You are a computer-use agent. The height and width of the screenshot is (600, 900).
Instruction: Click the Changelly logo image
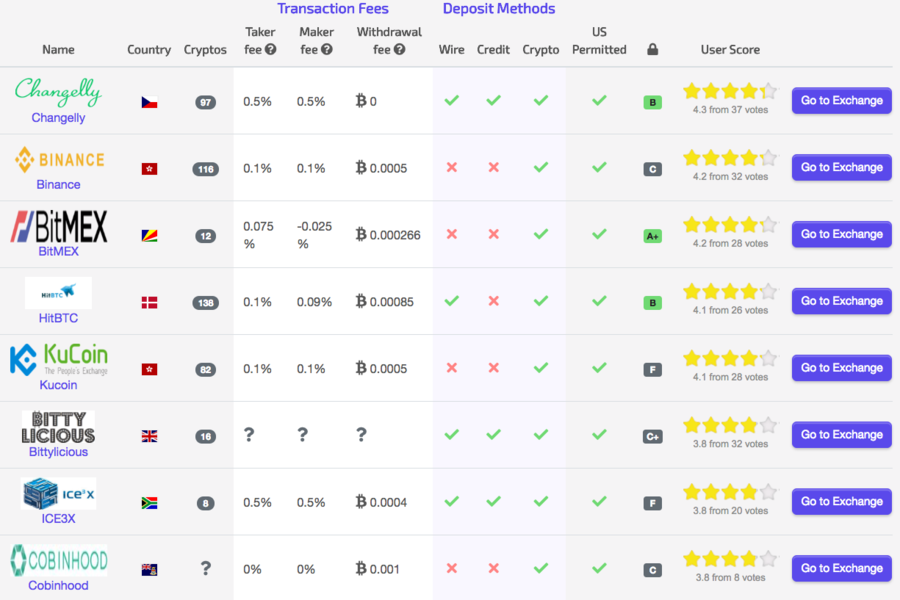click(x=58, y=91)
